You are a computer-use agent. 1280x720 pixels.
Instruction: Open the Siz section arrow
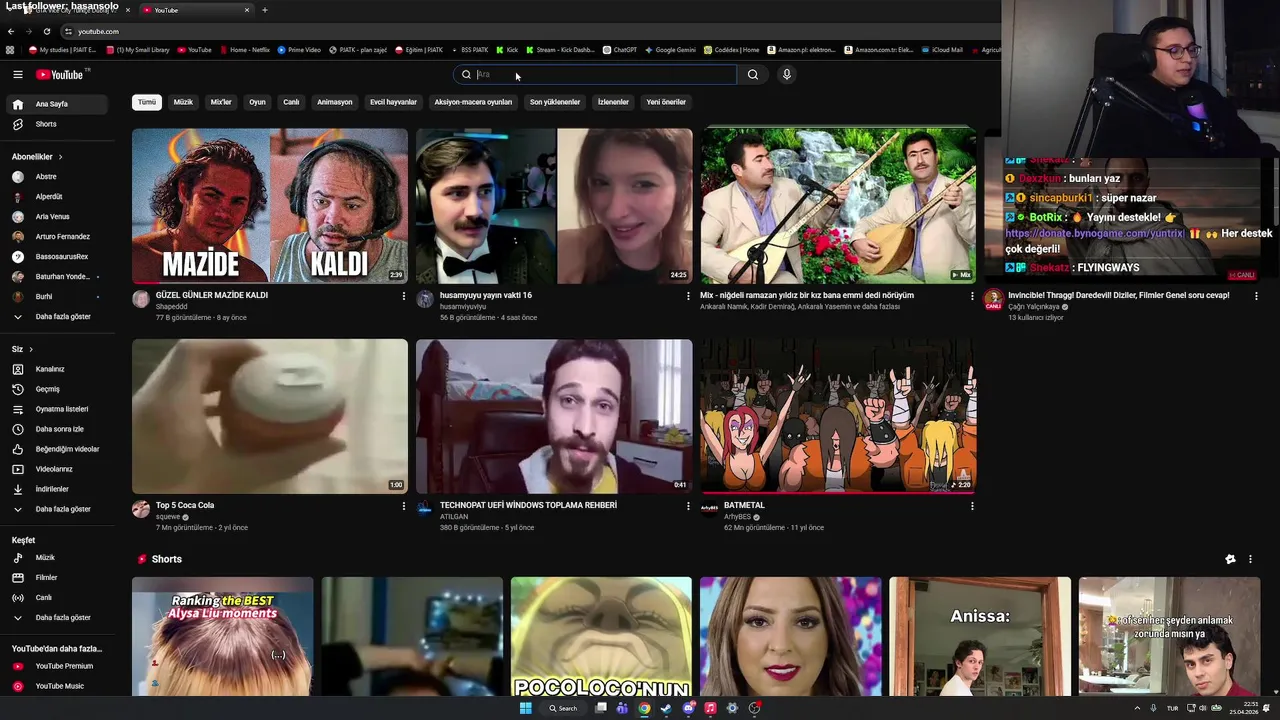31,349
